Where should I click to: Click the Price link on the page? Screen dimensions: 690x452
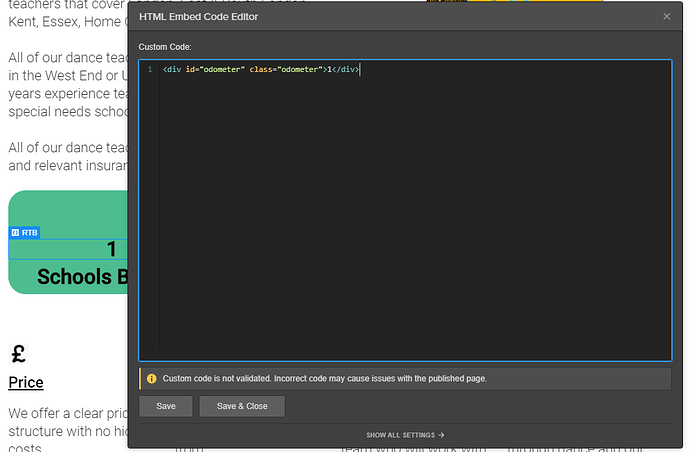(x=26, y=382)
